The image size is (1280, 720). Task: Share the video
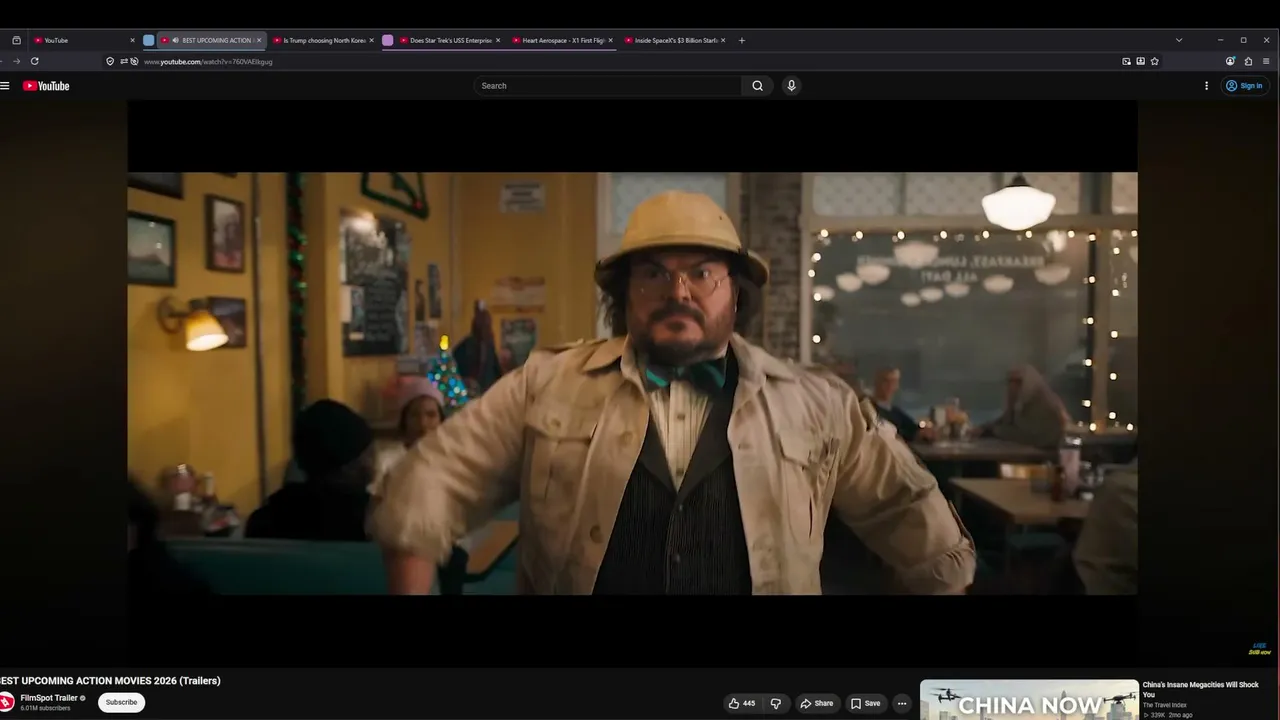coord(816,703)
